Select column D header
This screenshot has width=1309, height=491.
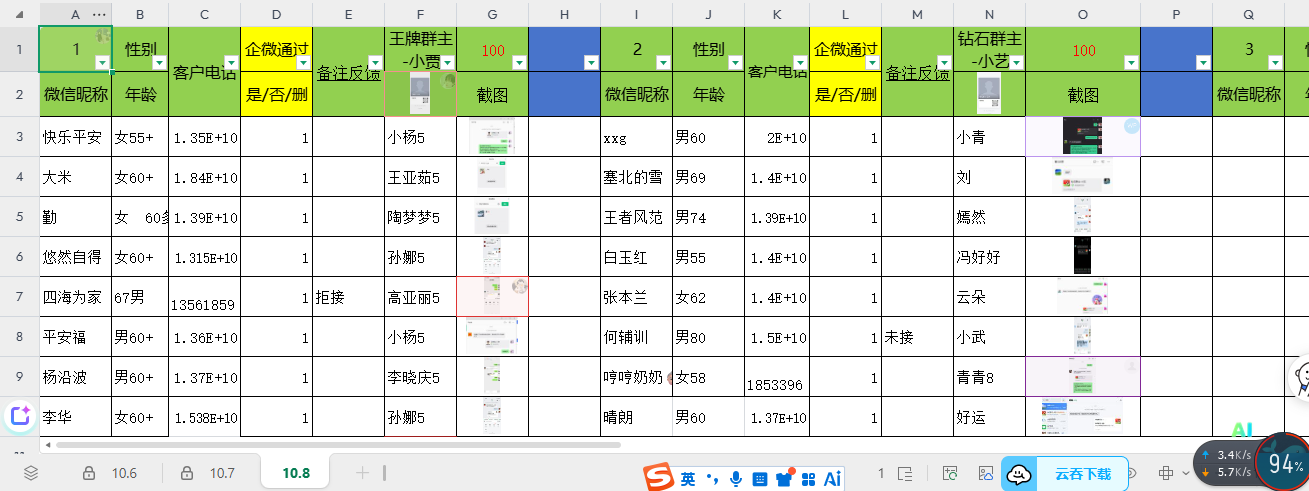tap(276, 14)
